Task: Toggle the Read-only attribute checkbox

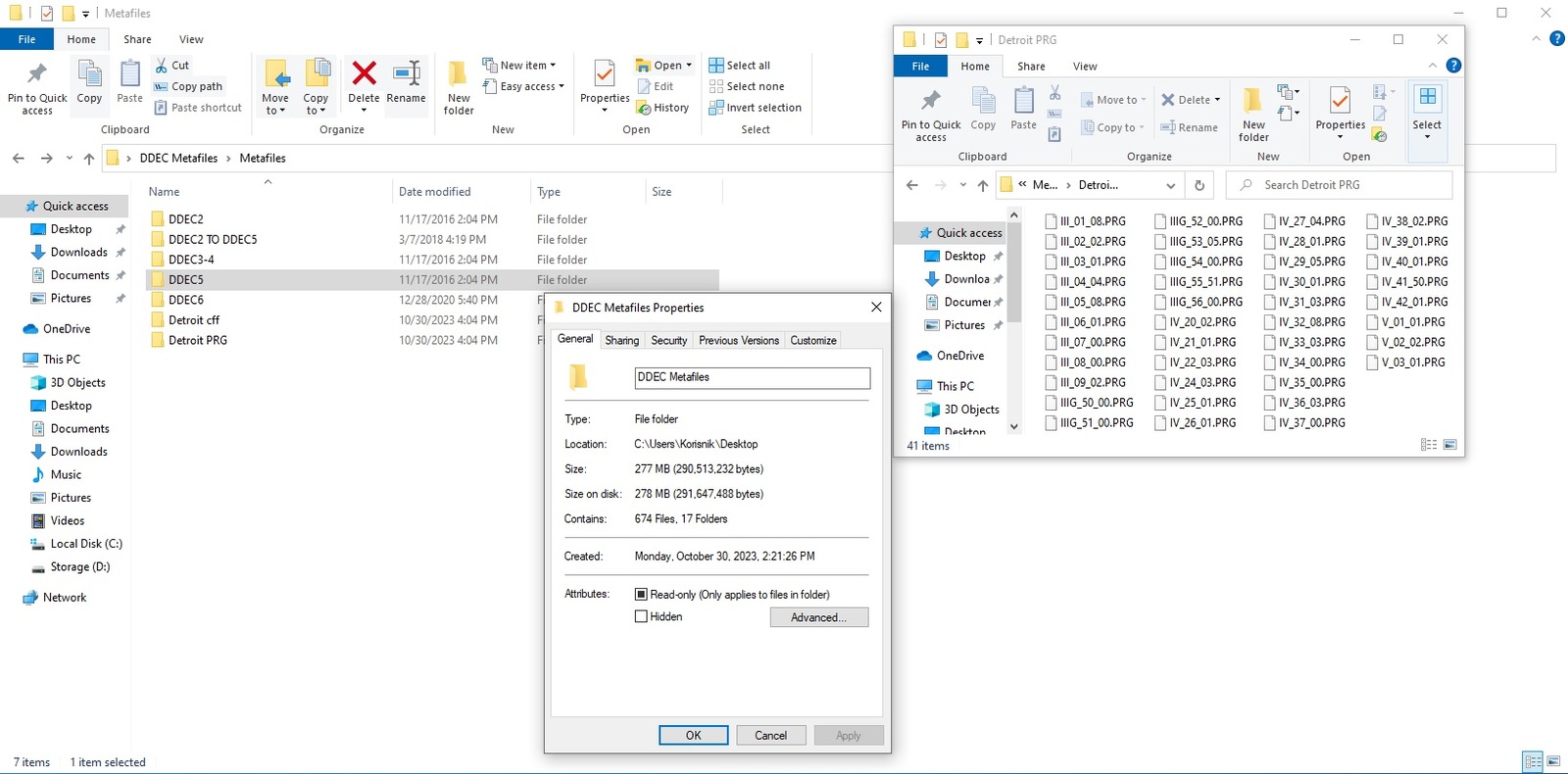Action: click(641, 594)
